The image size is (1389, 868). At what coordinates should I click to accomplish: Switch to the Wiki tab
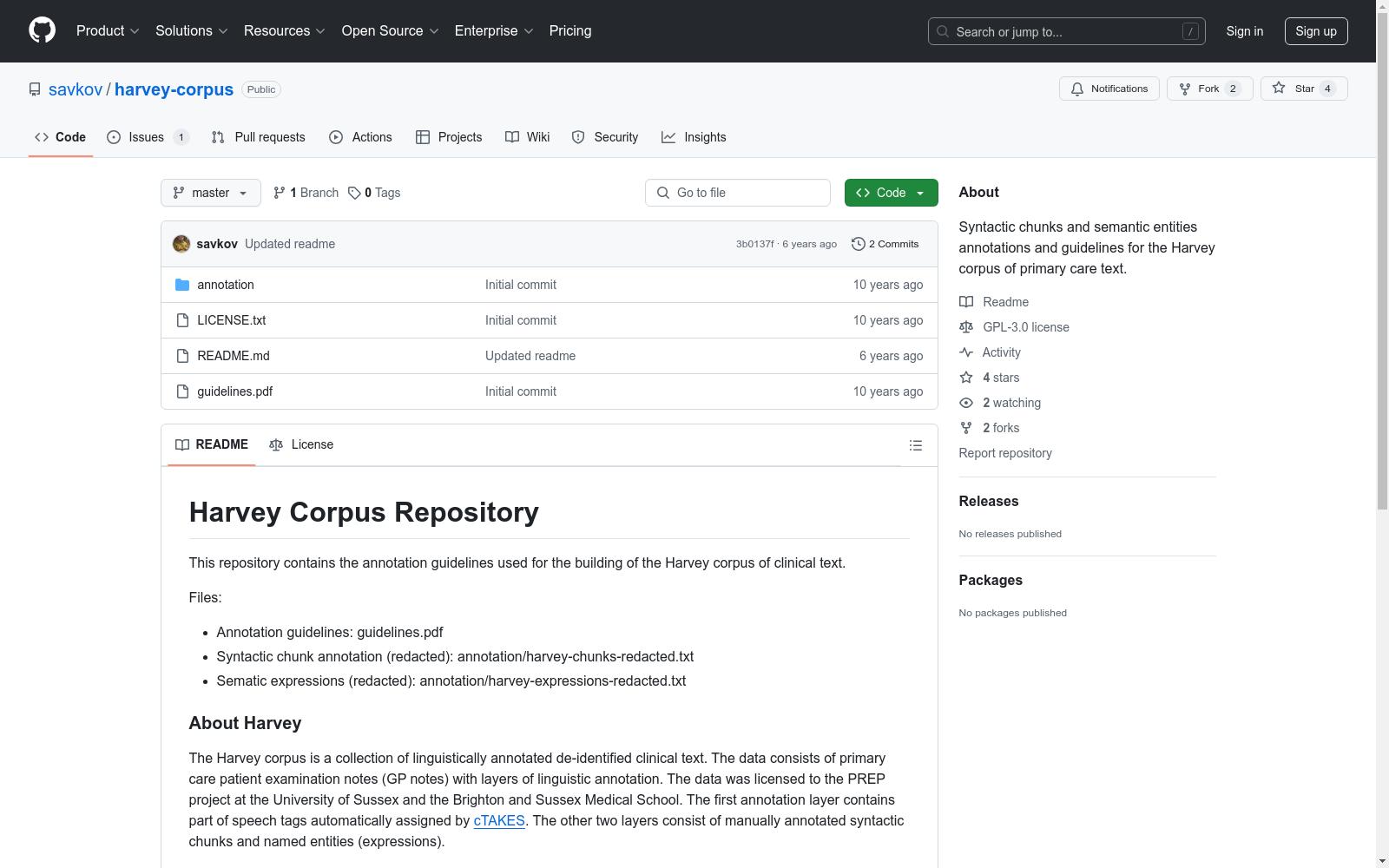click(528, 137)
